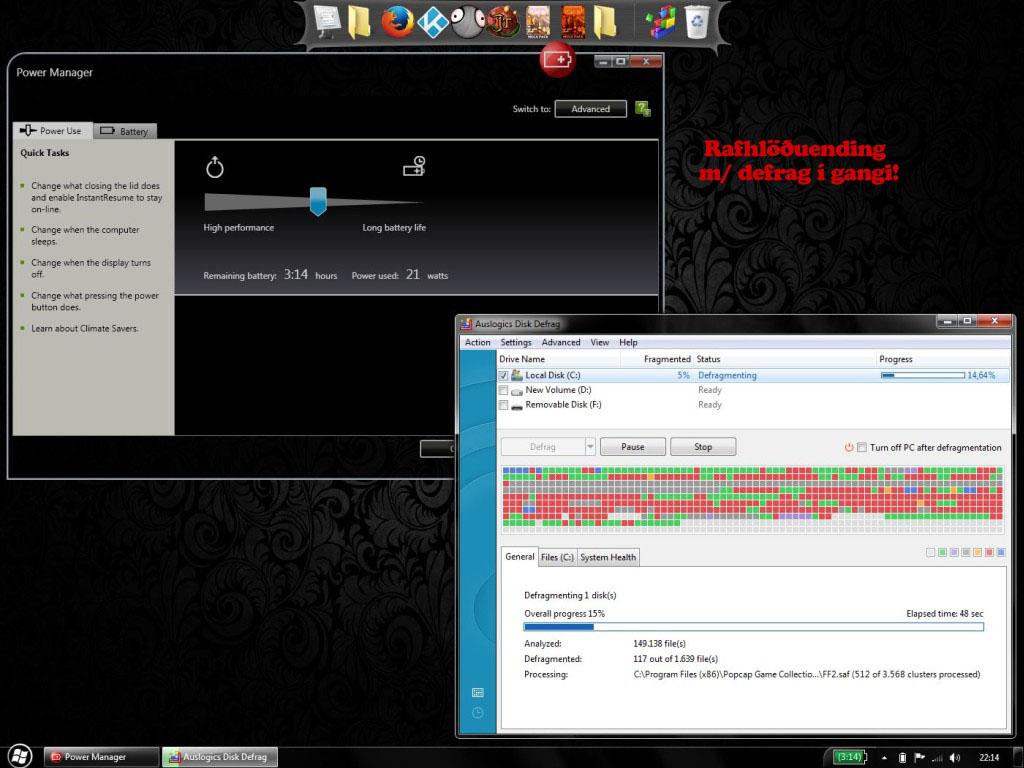Open the Action menu in Disk Defrag
Image resolution: width=1024 pixels, height=768 pixels.
click(478, 342)
